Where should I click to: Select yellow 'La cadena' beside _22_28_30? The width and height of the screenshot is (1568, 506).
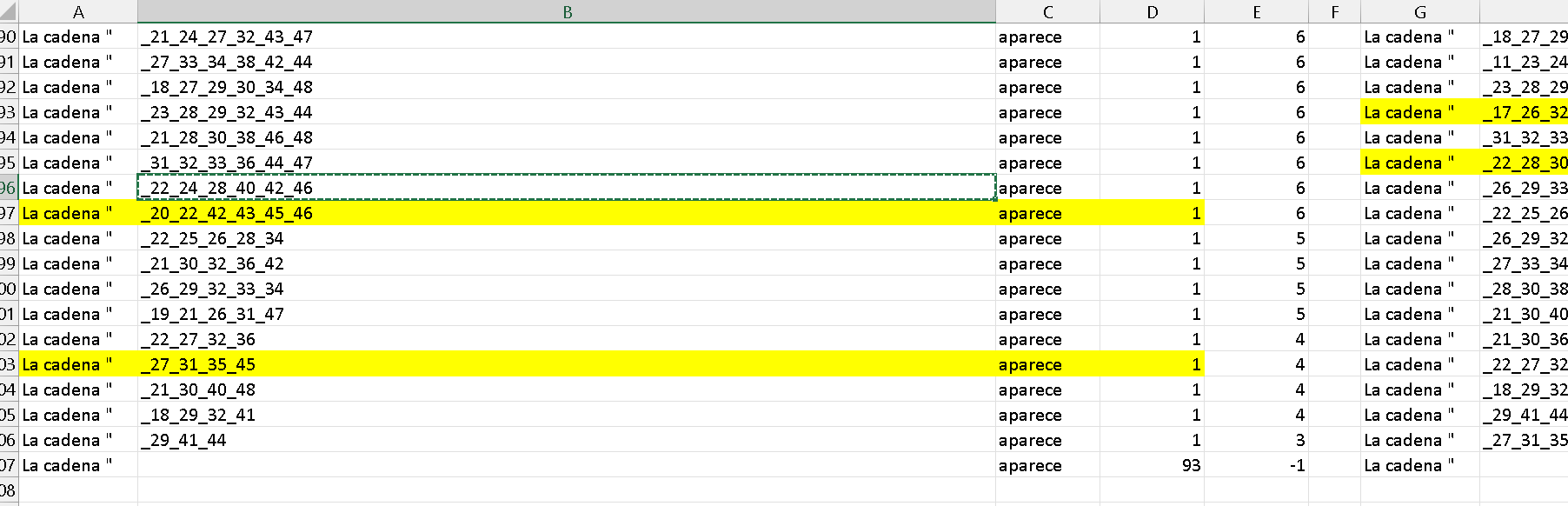1419,163
